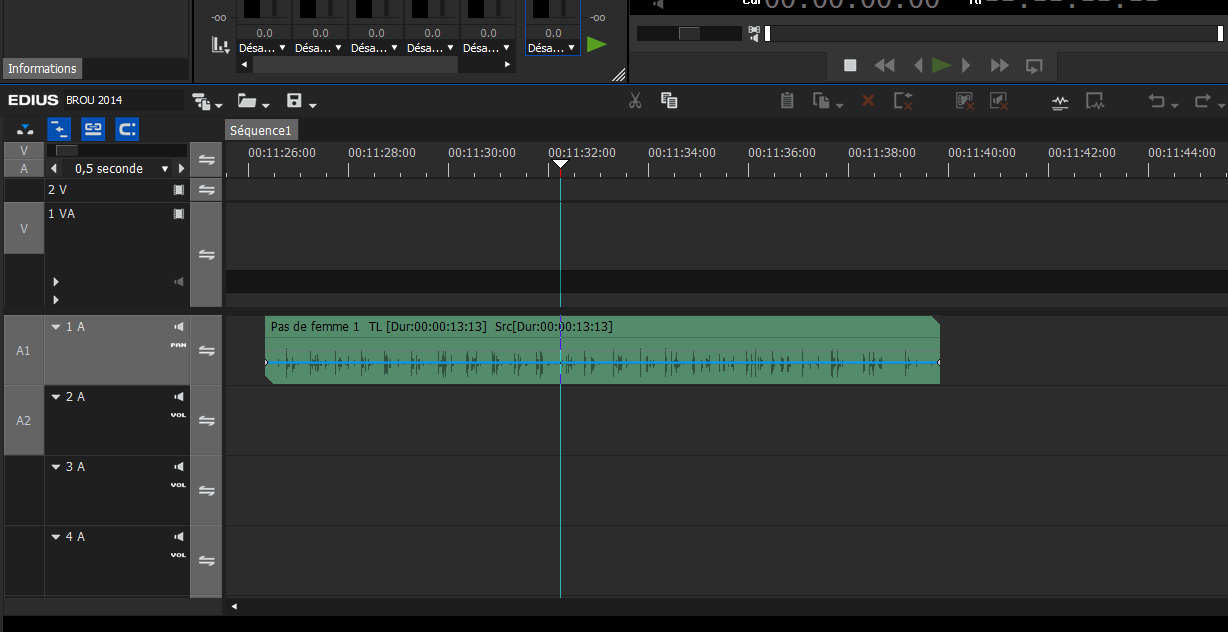The height and width of the screenshot is (632, 1228).
Task: Click the Copy icon beside the scissors
Action: (x=670, y=101)
